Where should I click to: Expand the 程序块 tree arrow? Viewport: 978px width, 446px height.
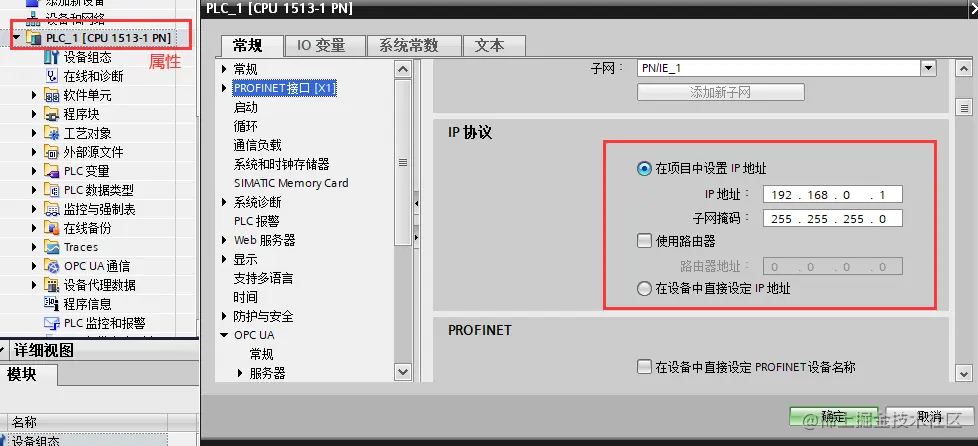click(35, 114)
